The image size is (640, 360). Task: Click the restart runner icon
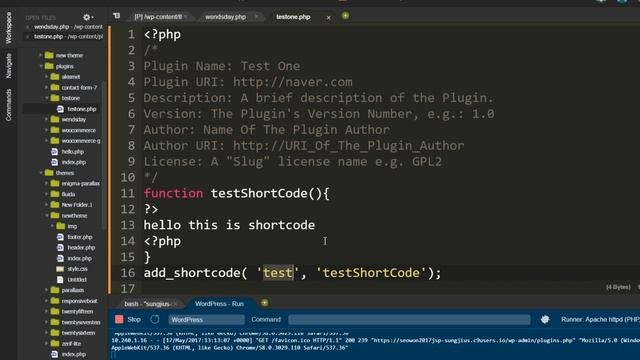[x=155, y=319]
